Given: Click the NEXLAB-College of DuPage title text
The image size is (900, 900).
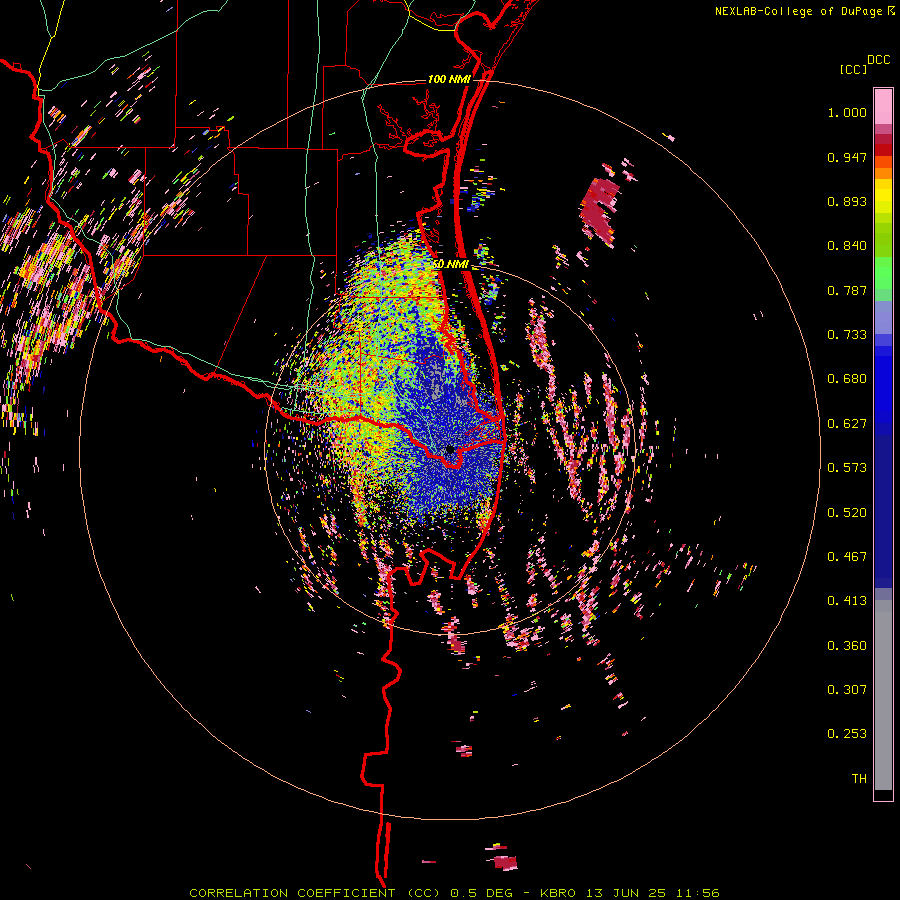Looking at the screenshot, I should 799,11.
